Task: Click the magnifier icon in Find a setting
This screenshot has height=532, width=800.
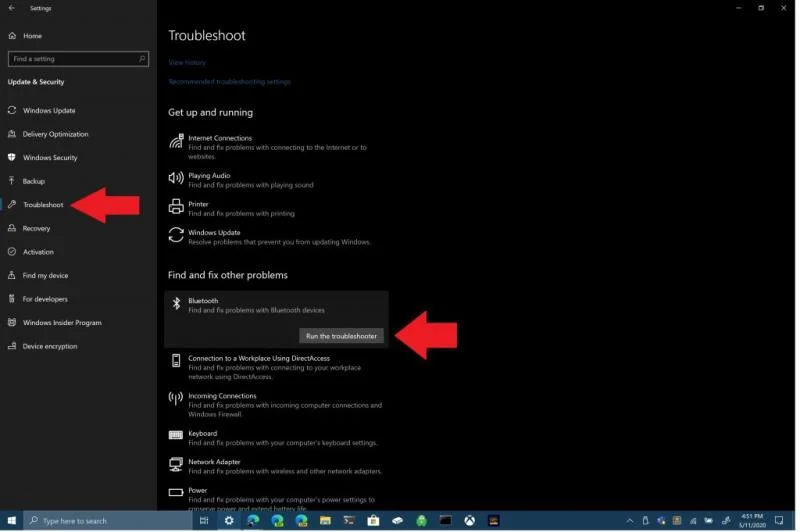Action: pos(142,59)
